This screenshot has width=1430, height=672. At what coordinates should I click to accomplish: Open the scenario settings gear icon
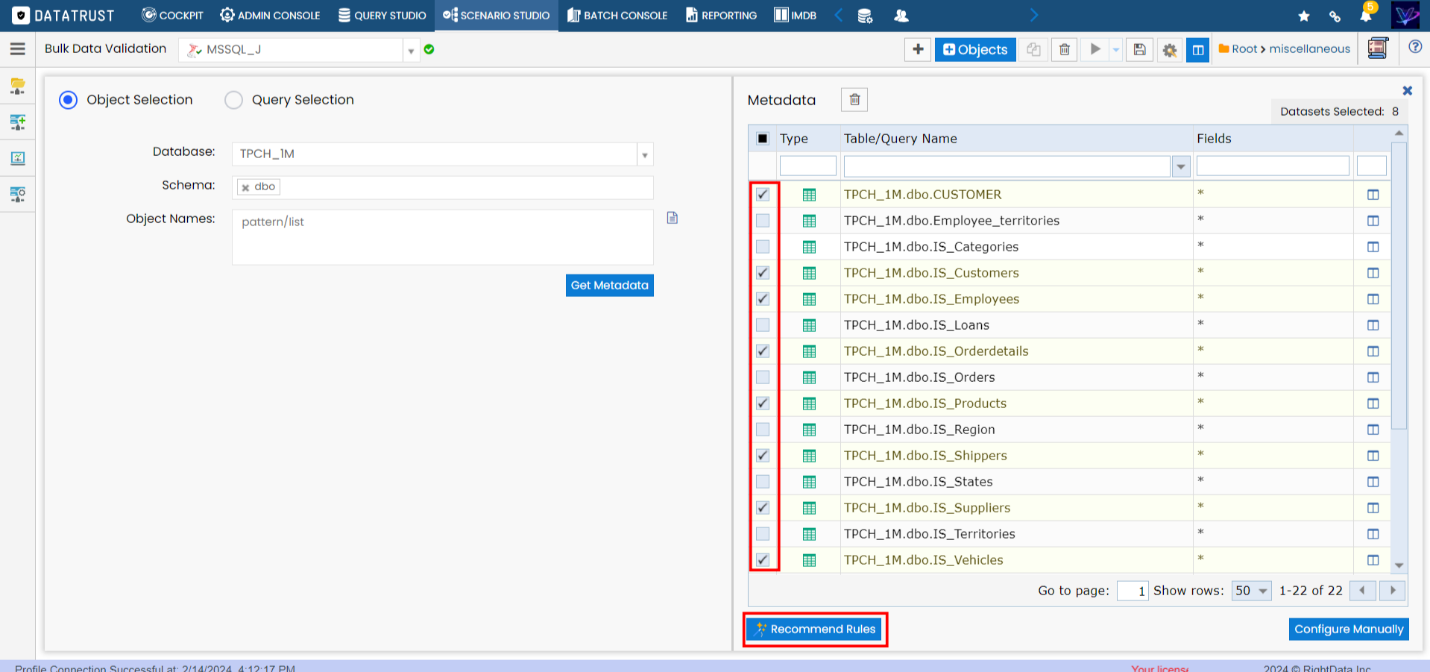1169,49
